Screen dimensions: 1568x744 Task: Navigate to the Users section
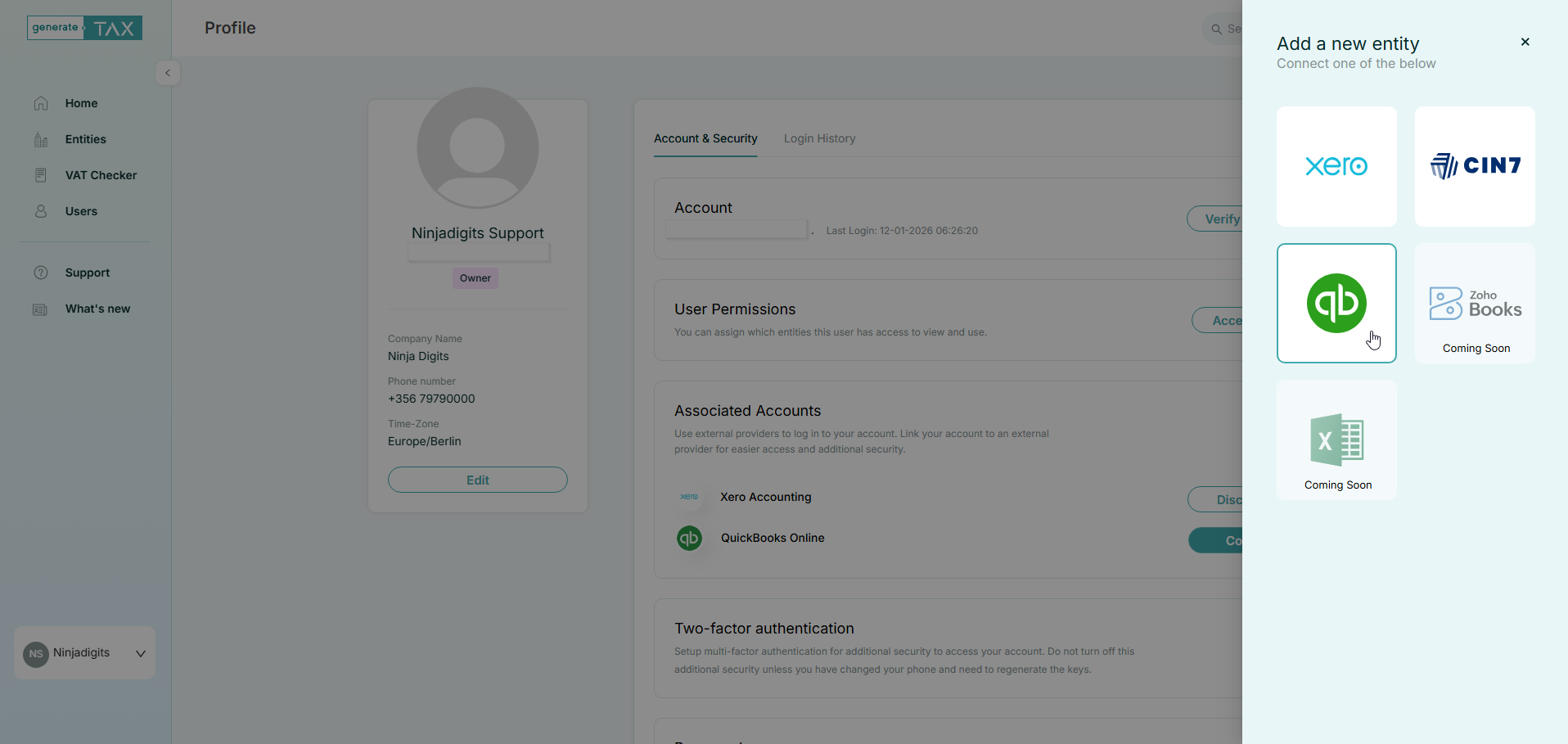pyautogui.click(x=81, y=211)
